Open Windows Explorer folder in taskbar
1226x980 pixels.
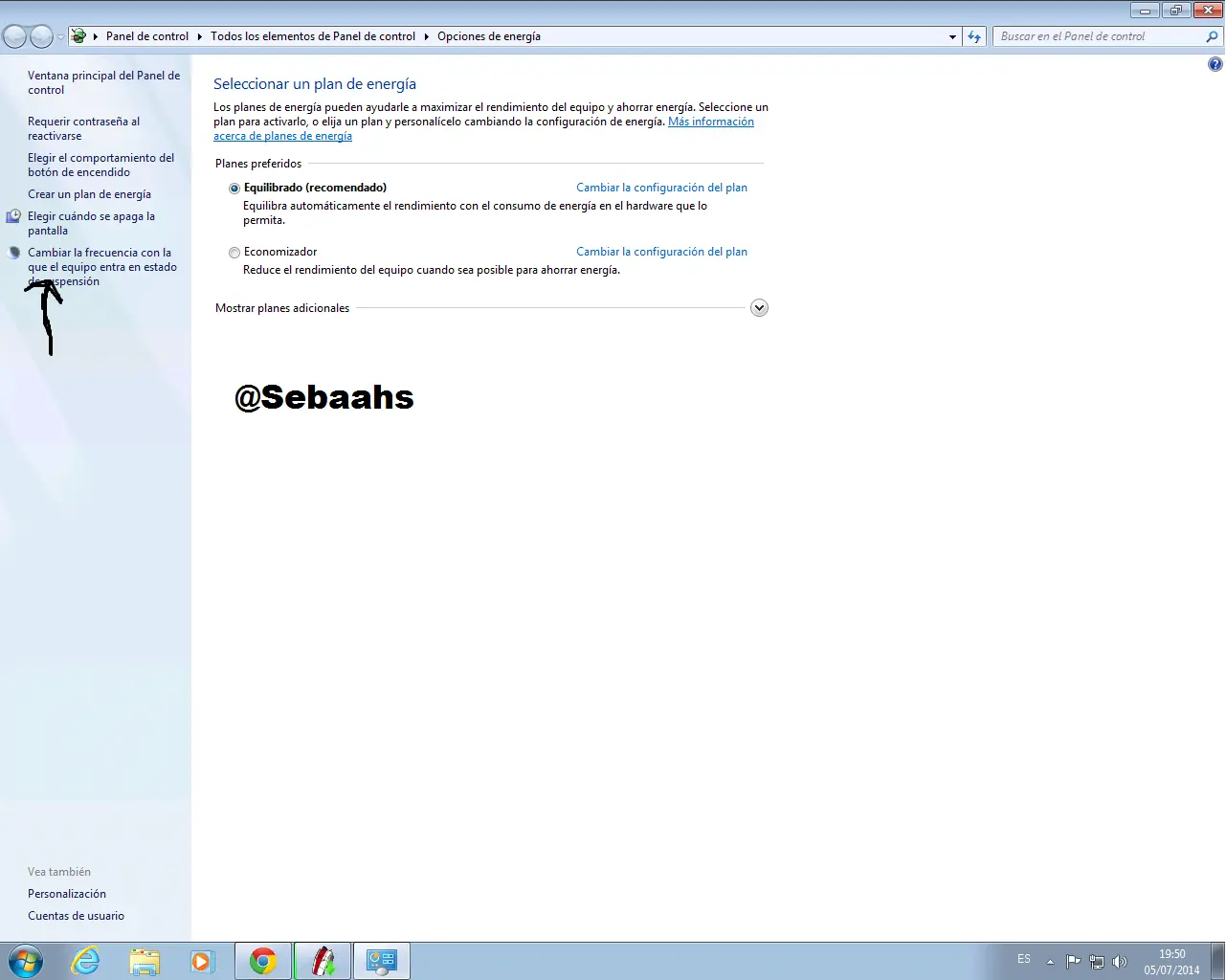145,961
